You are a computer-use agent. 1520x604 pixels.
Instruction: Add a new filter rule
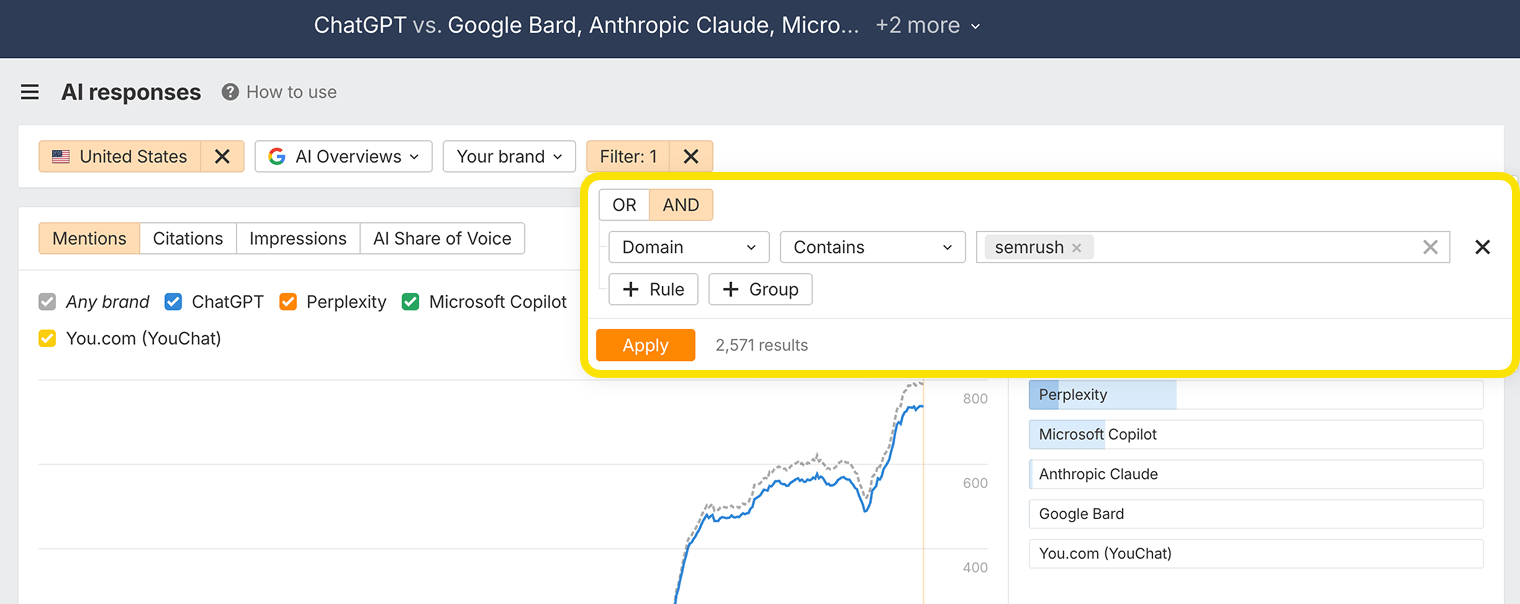(x=653, y=289)
